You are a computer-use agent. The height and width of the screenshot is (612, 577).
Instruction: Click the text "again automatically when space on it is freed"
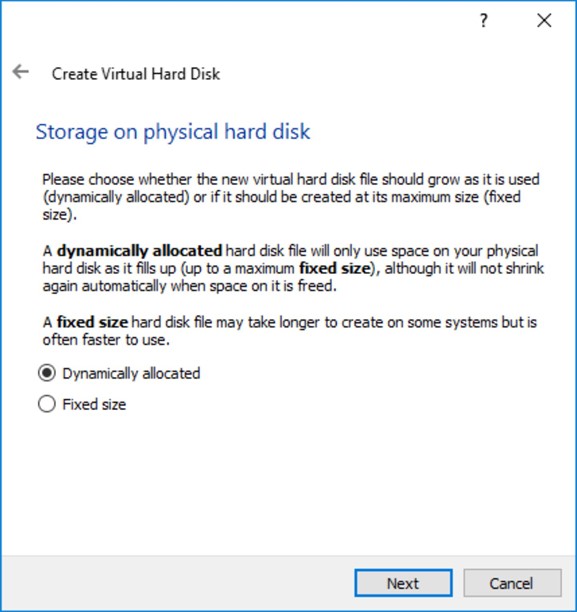pos(189,286)
